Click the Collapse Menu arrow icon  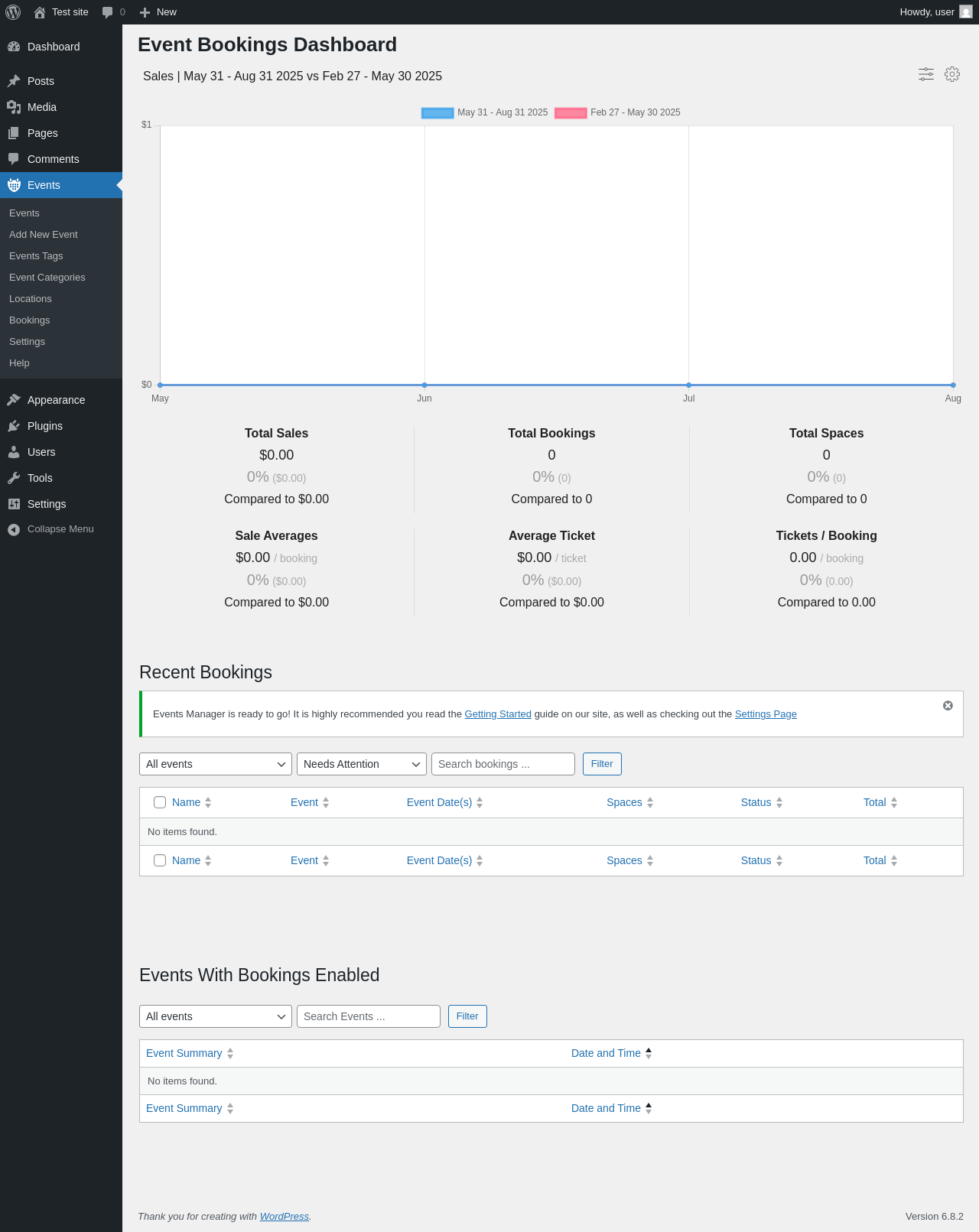coord(14,529)
